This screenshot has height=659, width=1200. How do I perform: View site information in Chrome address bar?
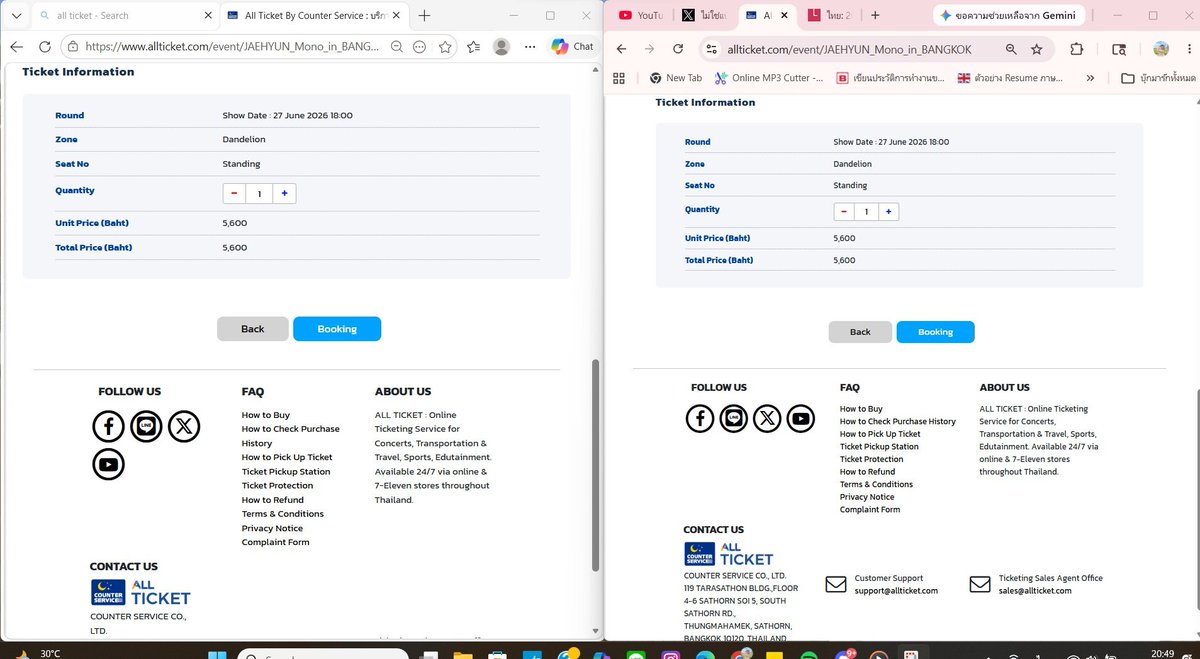(x=710, y=49)
